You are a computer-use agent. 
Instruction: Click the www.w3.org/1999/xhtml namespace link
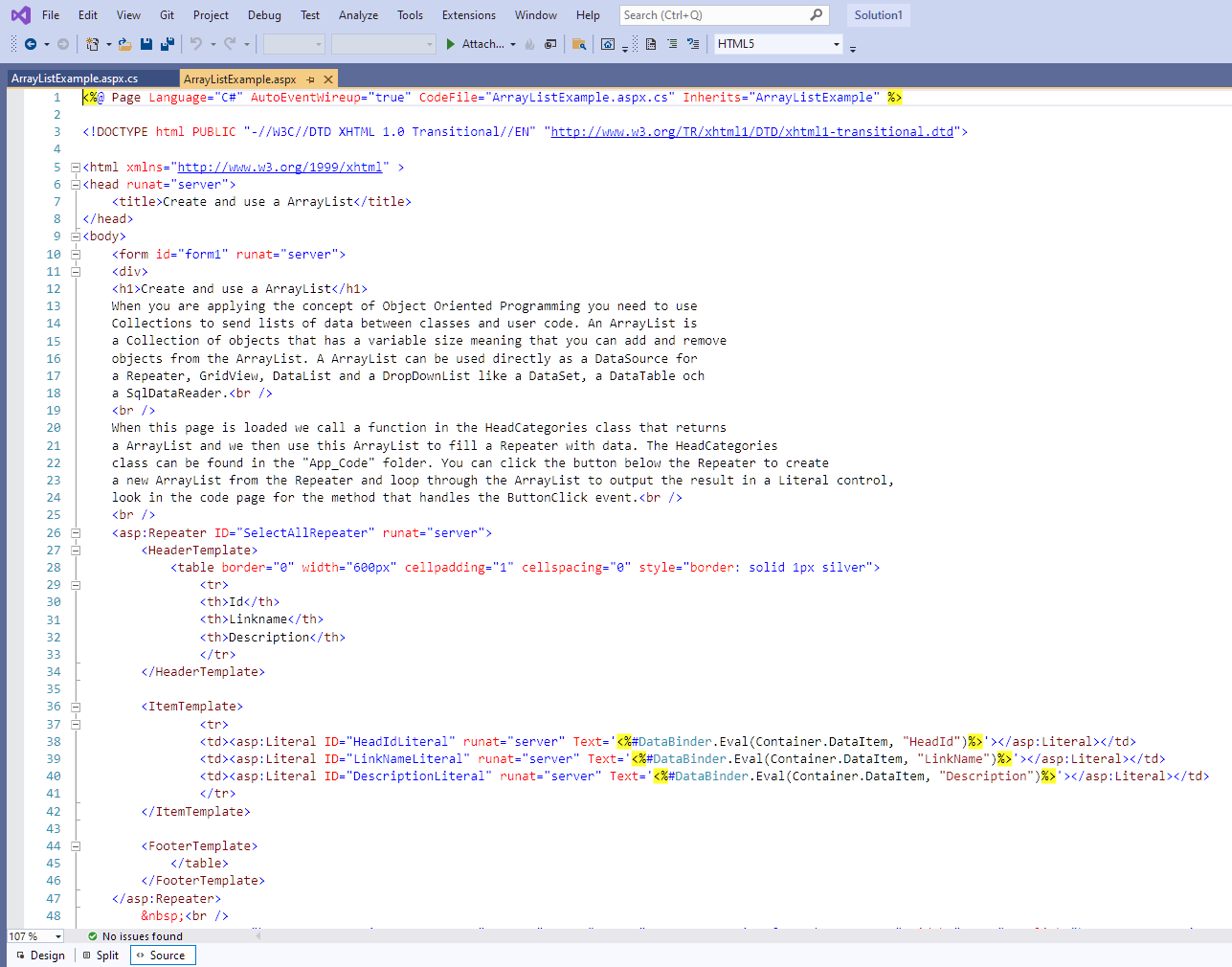(x=280, y=168)
